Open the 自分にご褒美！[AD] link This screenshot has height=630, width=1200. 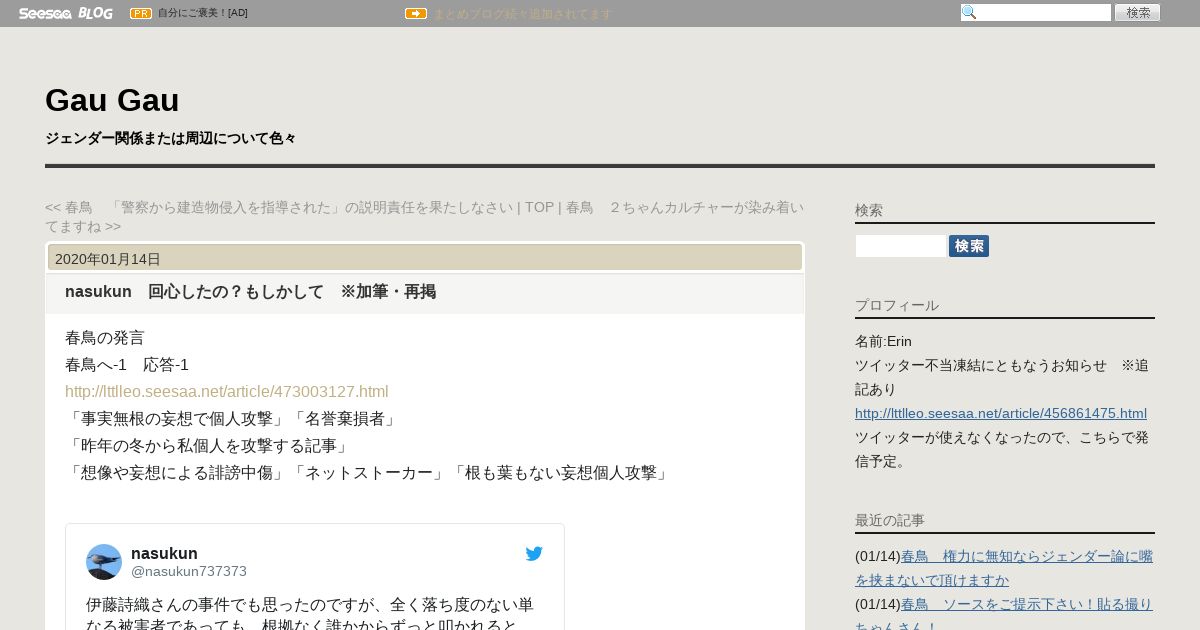tap(203, 13)
